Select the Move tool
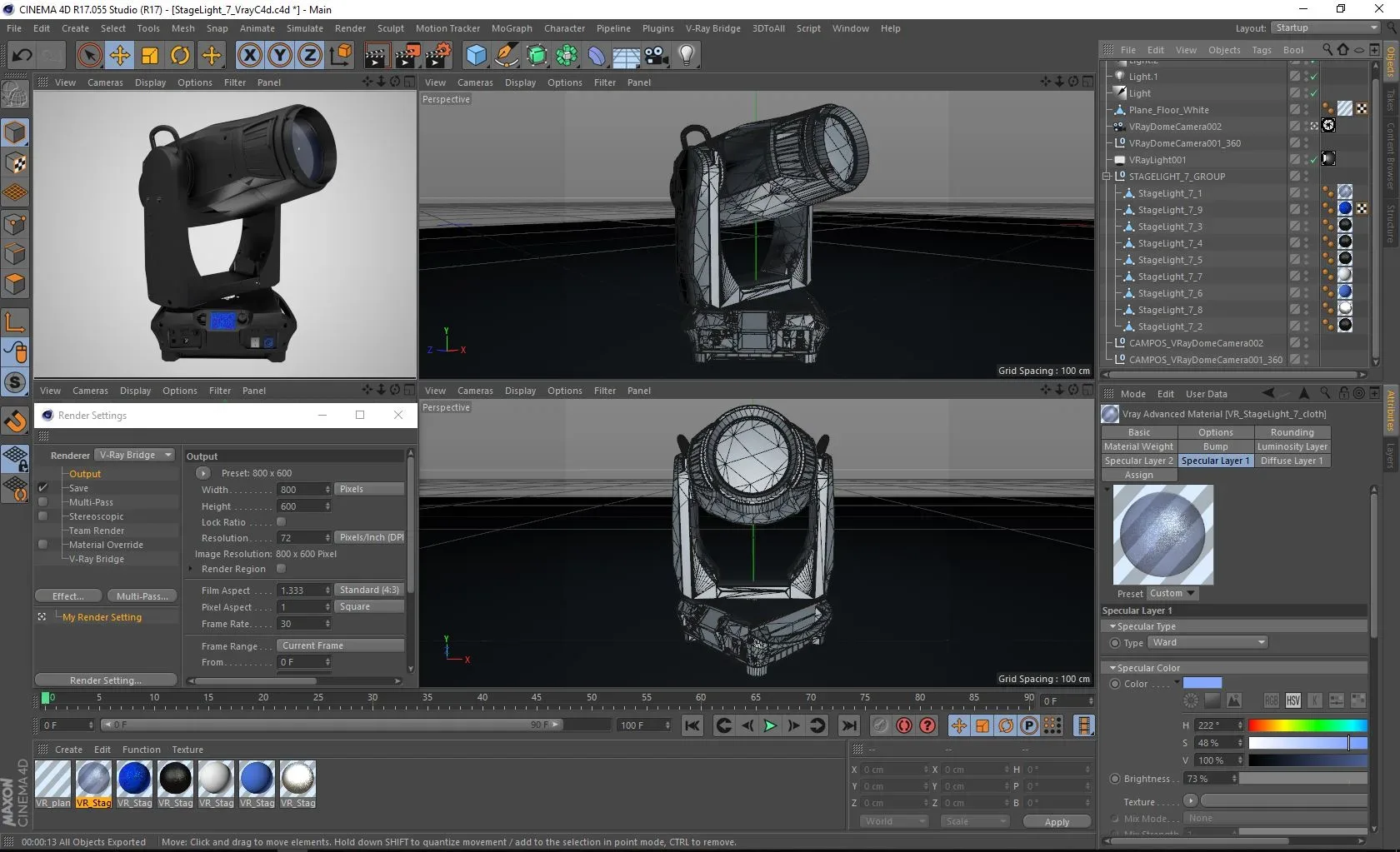This screenshot has height=852, width=1400. pos(120,56)
